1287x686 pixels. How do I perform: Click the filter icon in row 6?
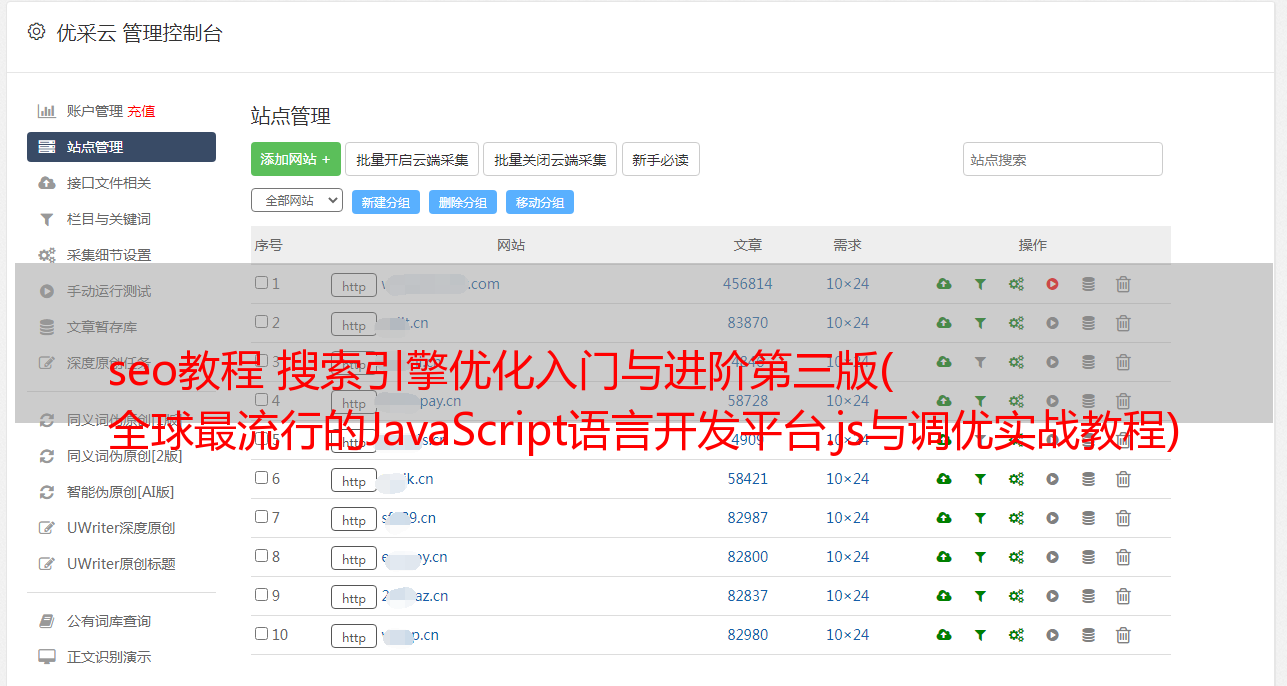click(980, 479)
